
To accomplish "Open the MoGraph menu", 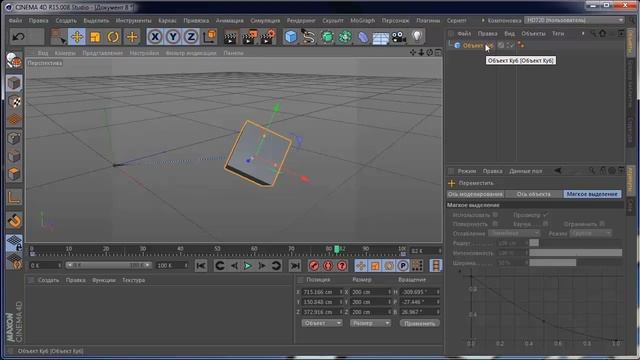I will [x=362, y=20].
